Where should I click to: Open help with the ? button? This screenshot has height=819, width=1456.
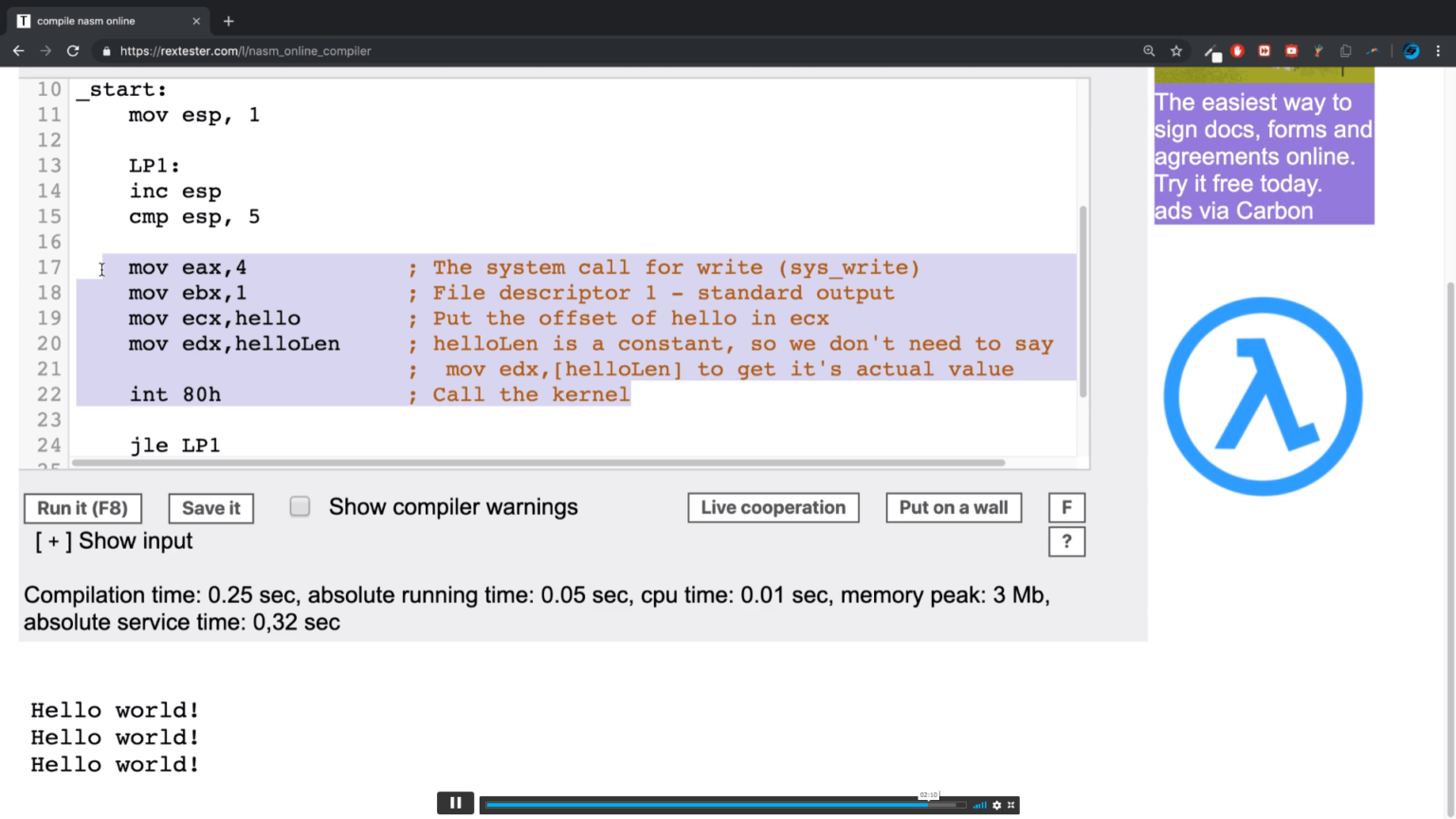[x=1066, y=541]
